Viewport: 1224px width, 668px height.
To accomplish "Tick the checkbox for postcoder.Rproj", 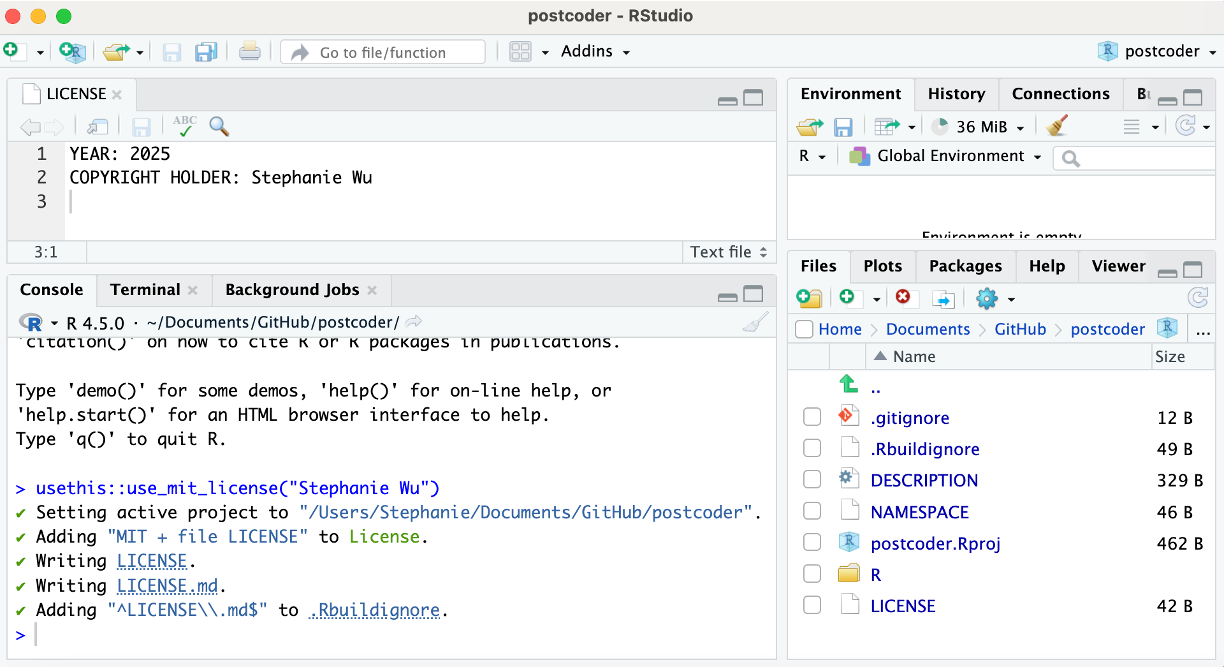I will 812,542.
